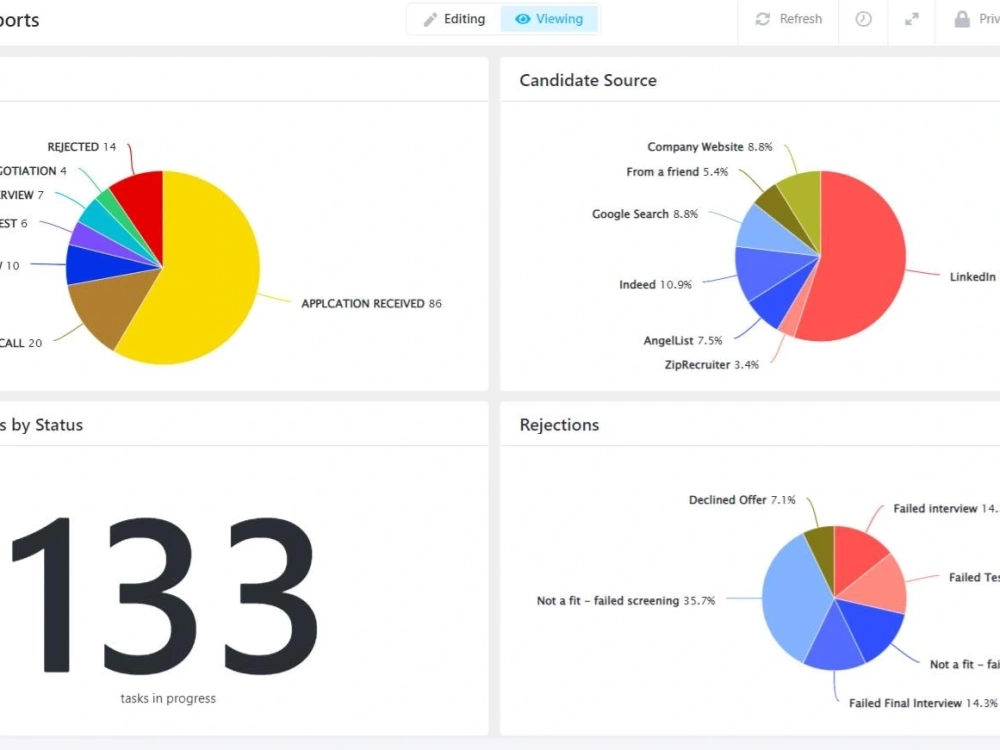Viewport: 1000px width, 750px height.
Task: Click the 'AngelList 7.5%' label
Action: [x=682, y=341]
